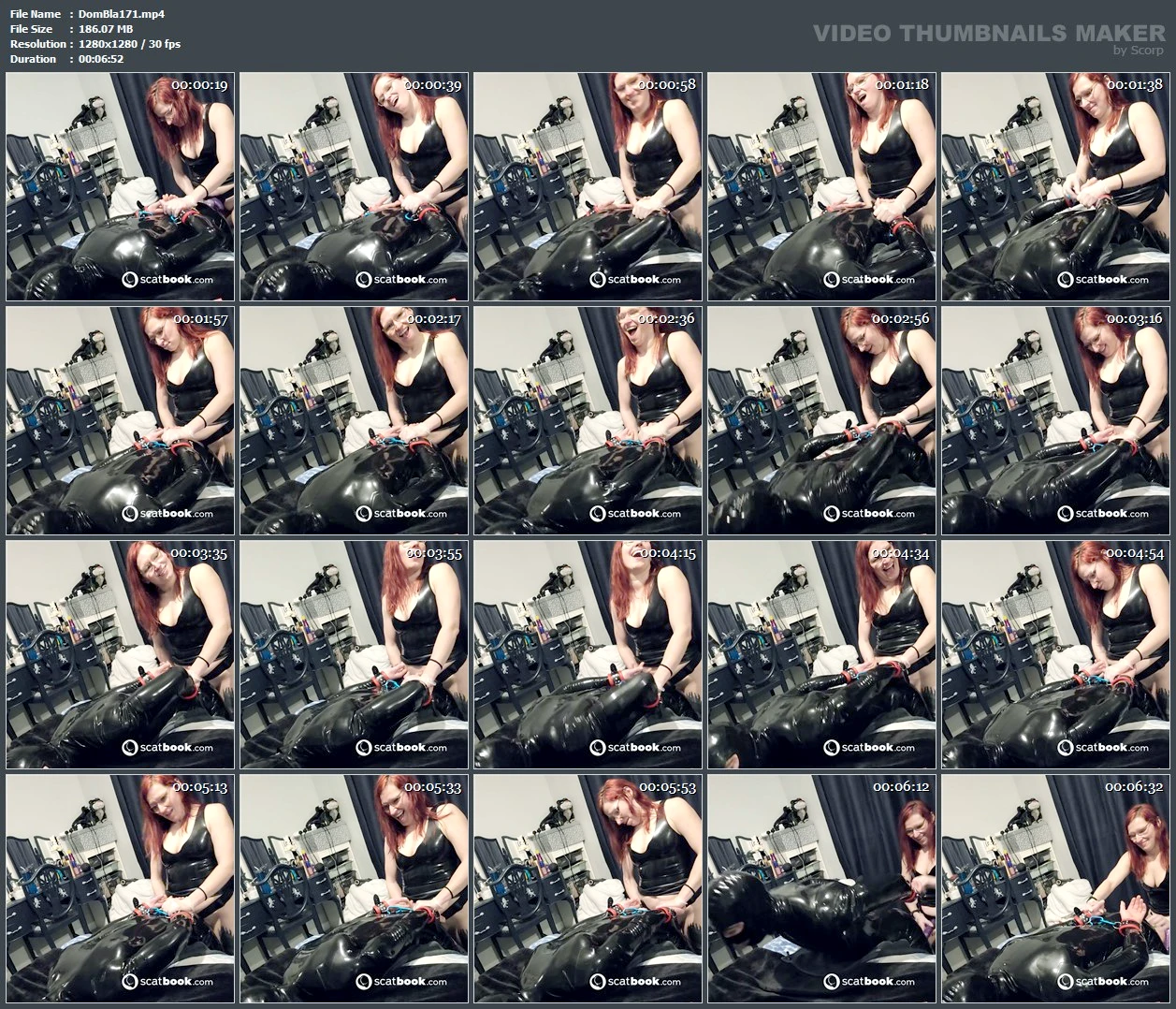Open the last frame at 00:06:32
1176x1009 pixels.
point(1056,889)
